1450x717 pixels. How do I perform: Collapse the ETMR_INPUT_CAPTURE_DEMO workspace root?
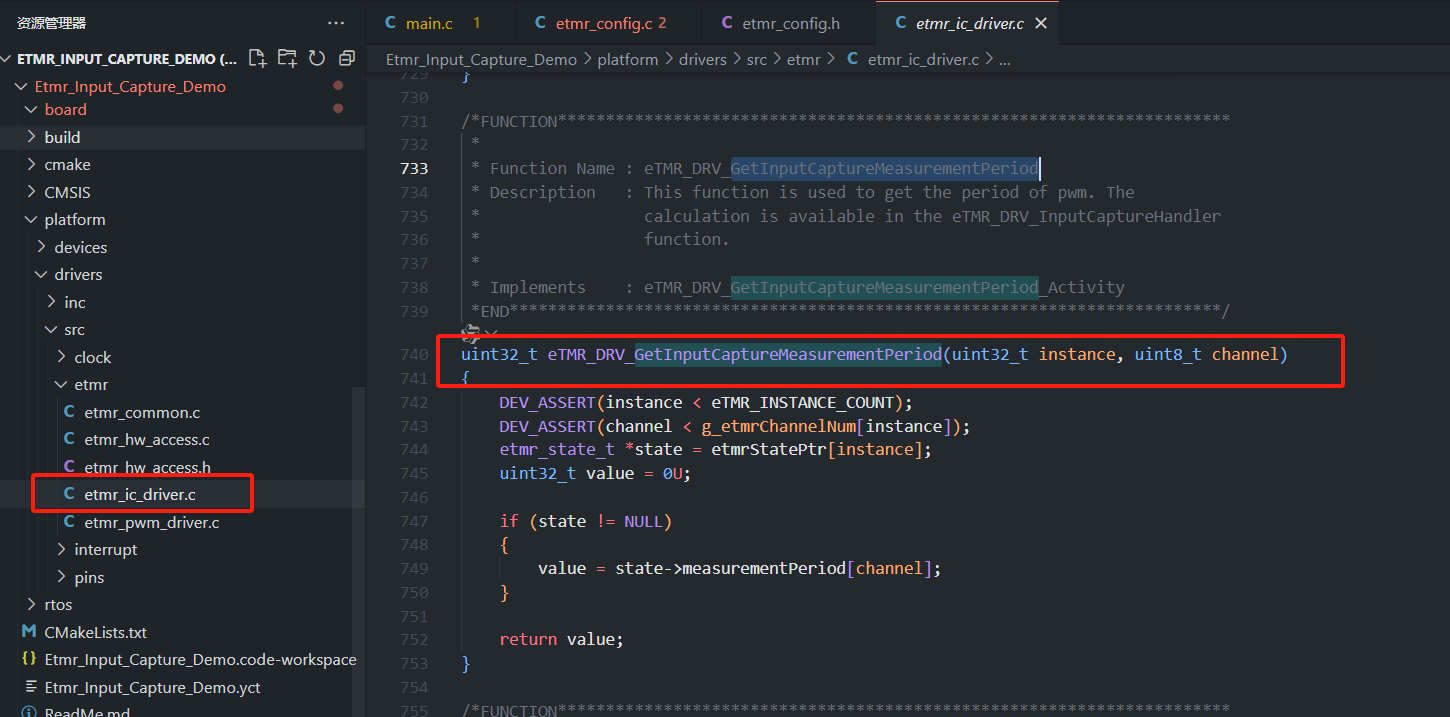pyautogui.click(x=7, y=58)
